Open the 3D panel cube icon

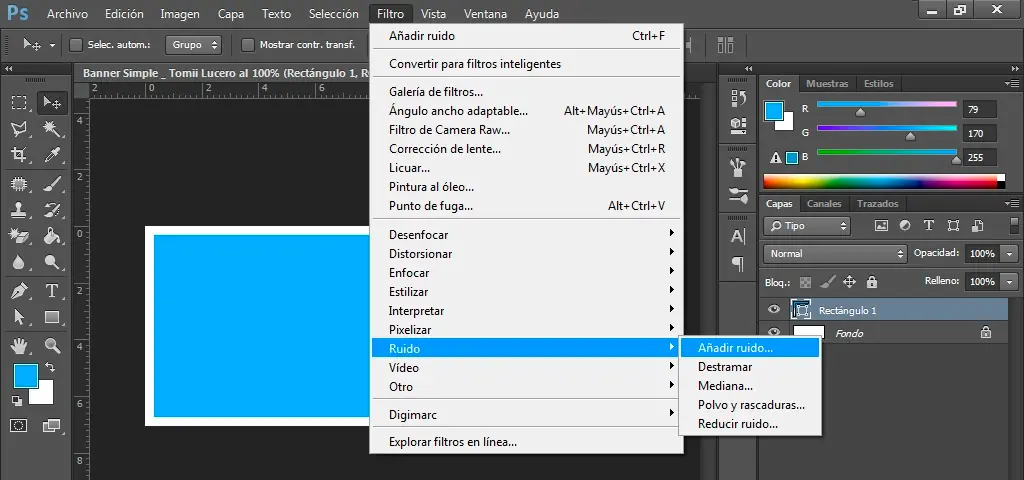[x=738, y=124]
